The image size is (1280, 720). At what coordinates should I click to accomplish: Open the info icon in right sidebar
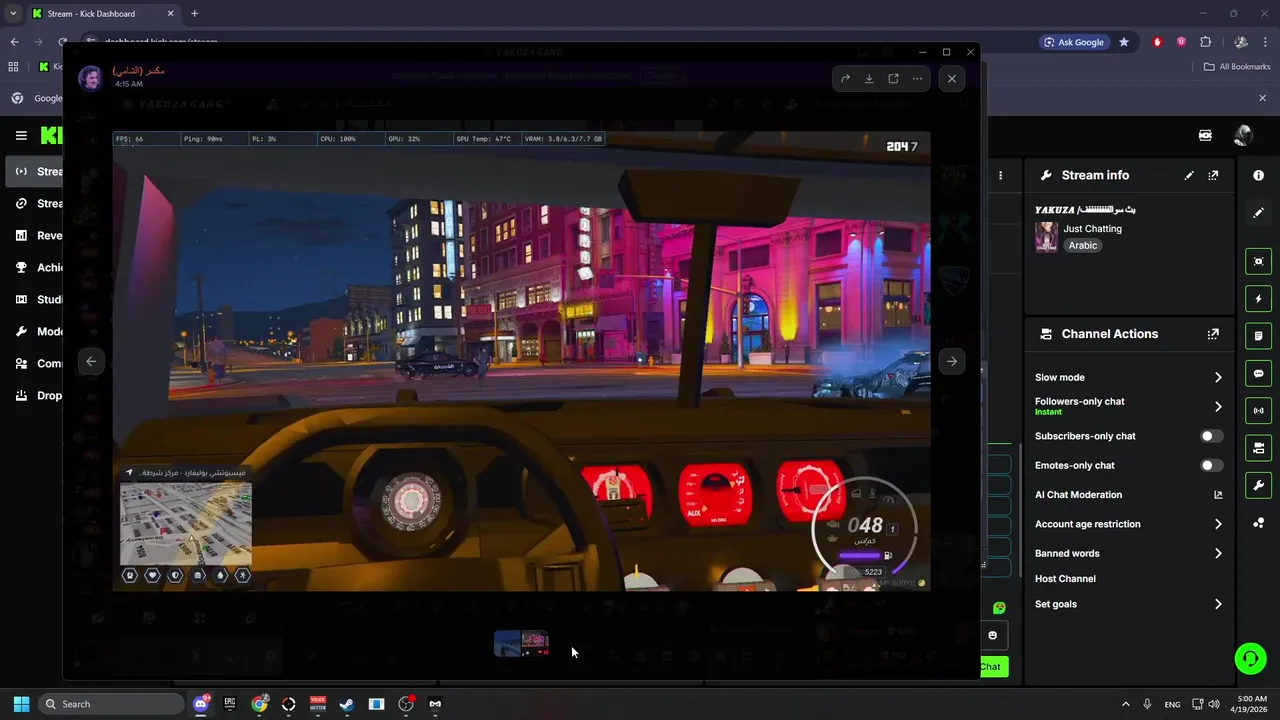[x=1258, y=175]
